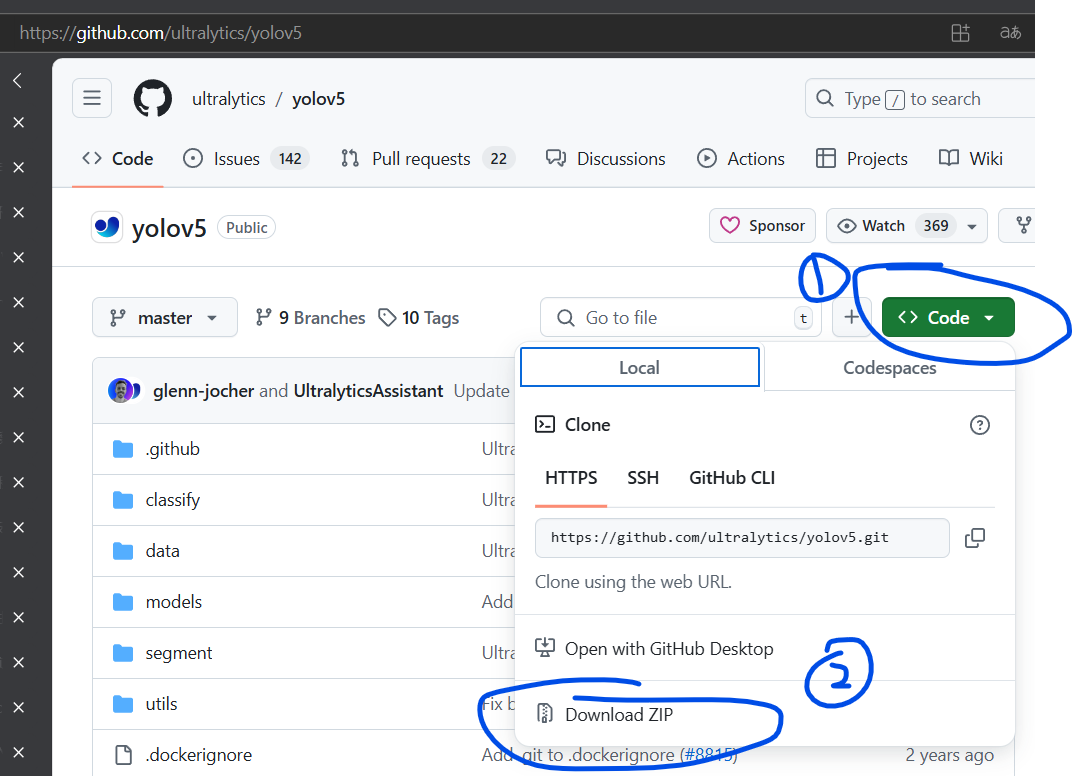Click the browser translate icon

(x=1010, y=32)
